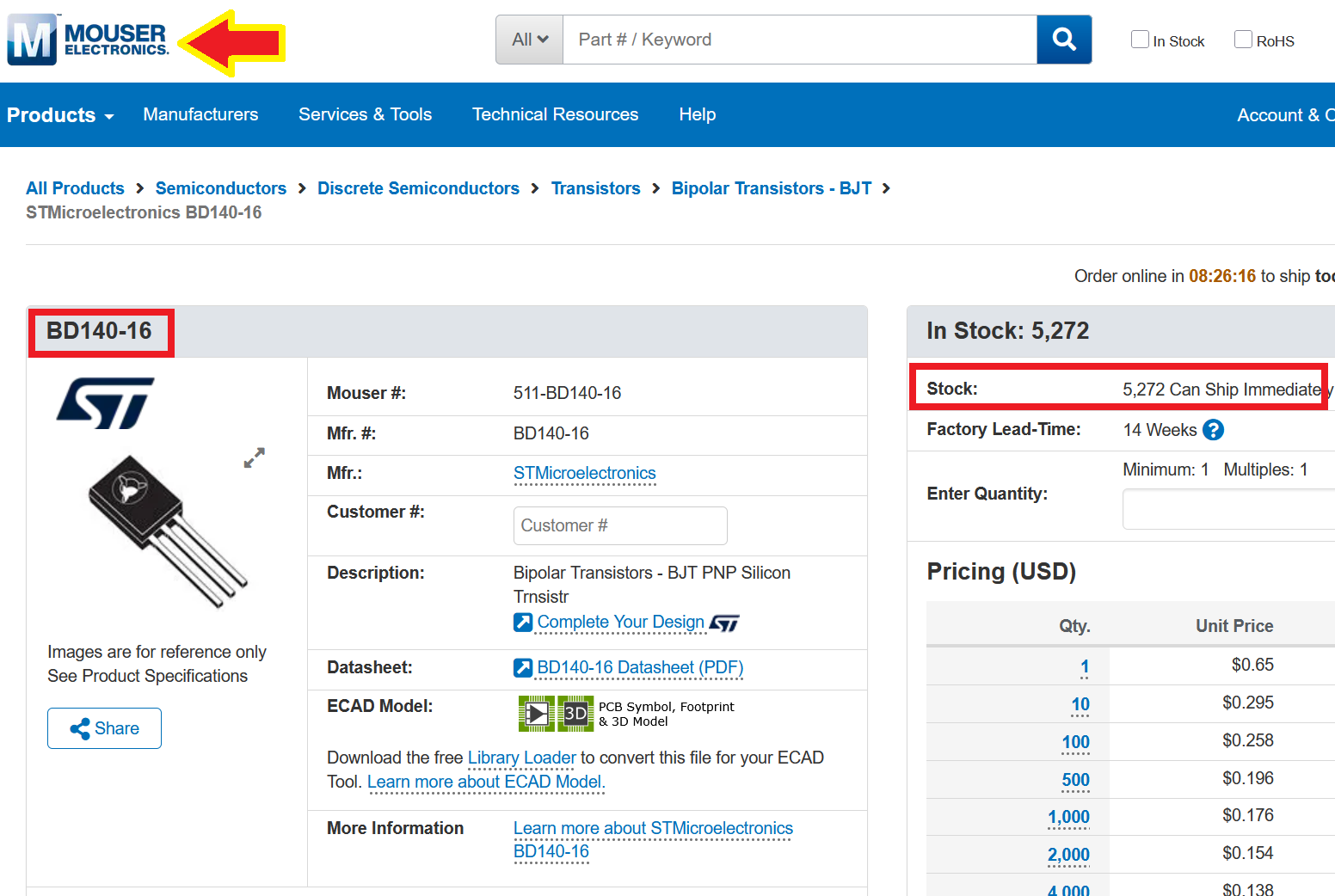The width and height of the screenshot is (1335, 896).
Task: Click the Factory Lead-Time help question icon
Action: [1213, 430]
